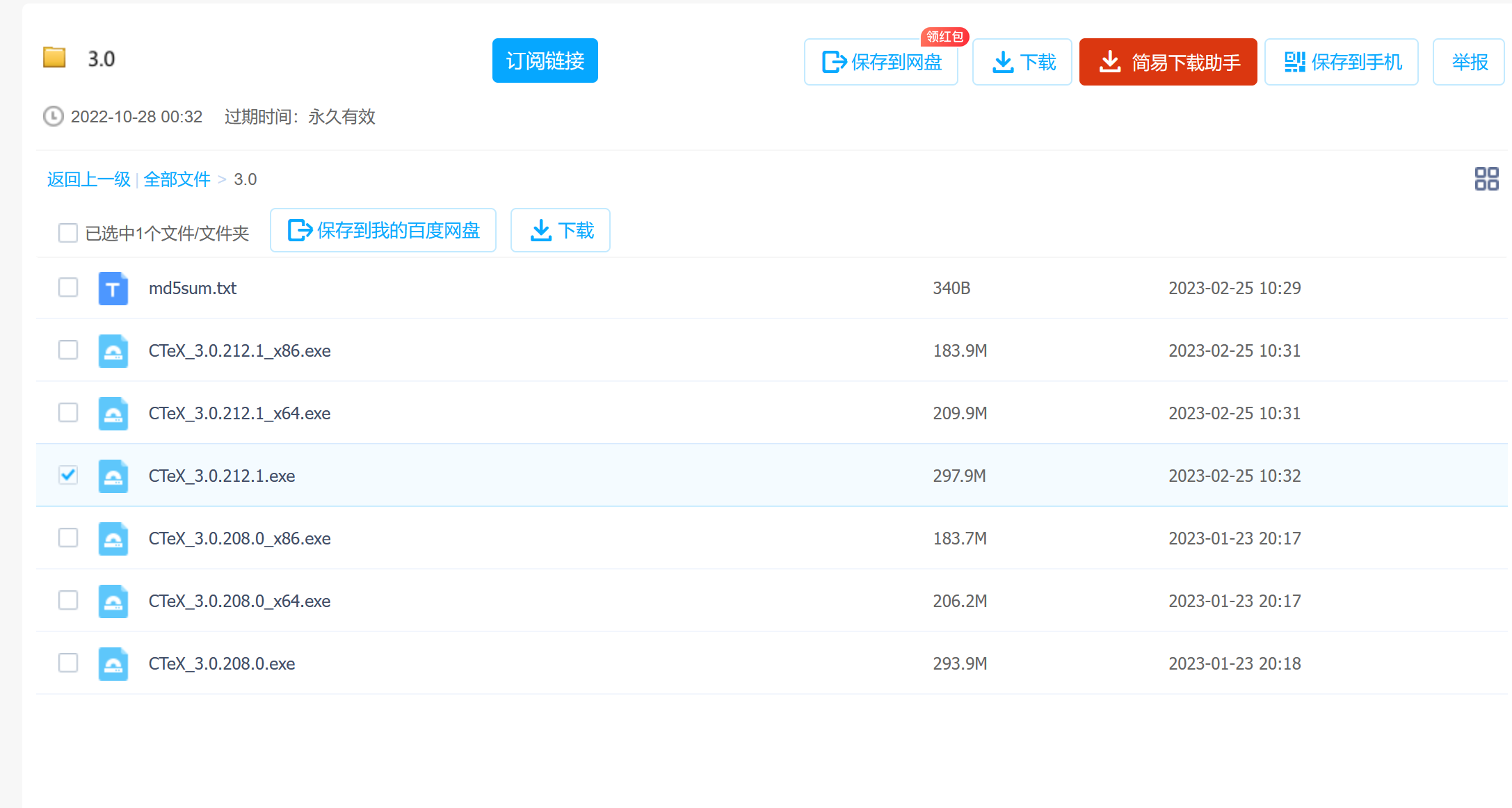The image size is (1512, 808).
Task: Uncheck the CTeX_3.0.212.1.exe checkbox
Action: [x=68, y=475]
